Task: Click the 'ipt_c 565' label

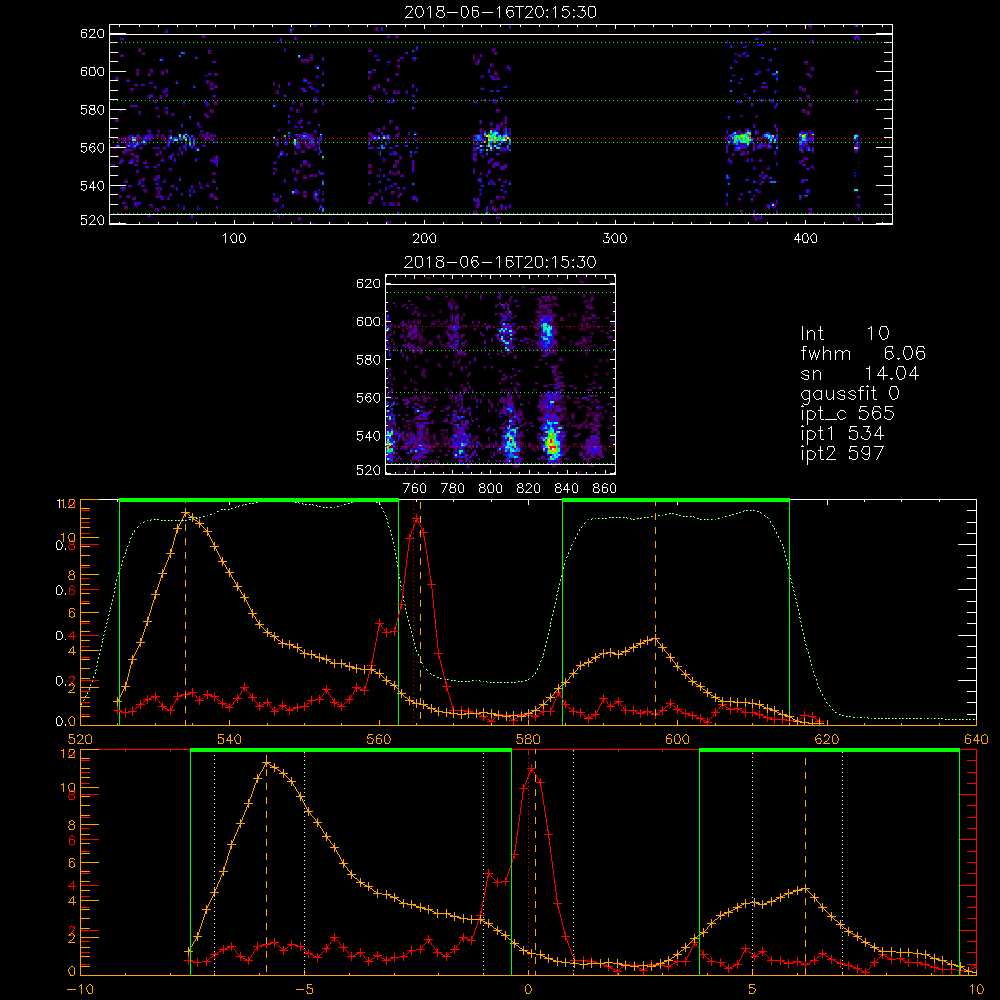Action: click(848, 414)
